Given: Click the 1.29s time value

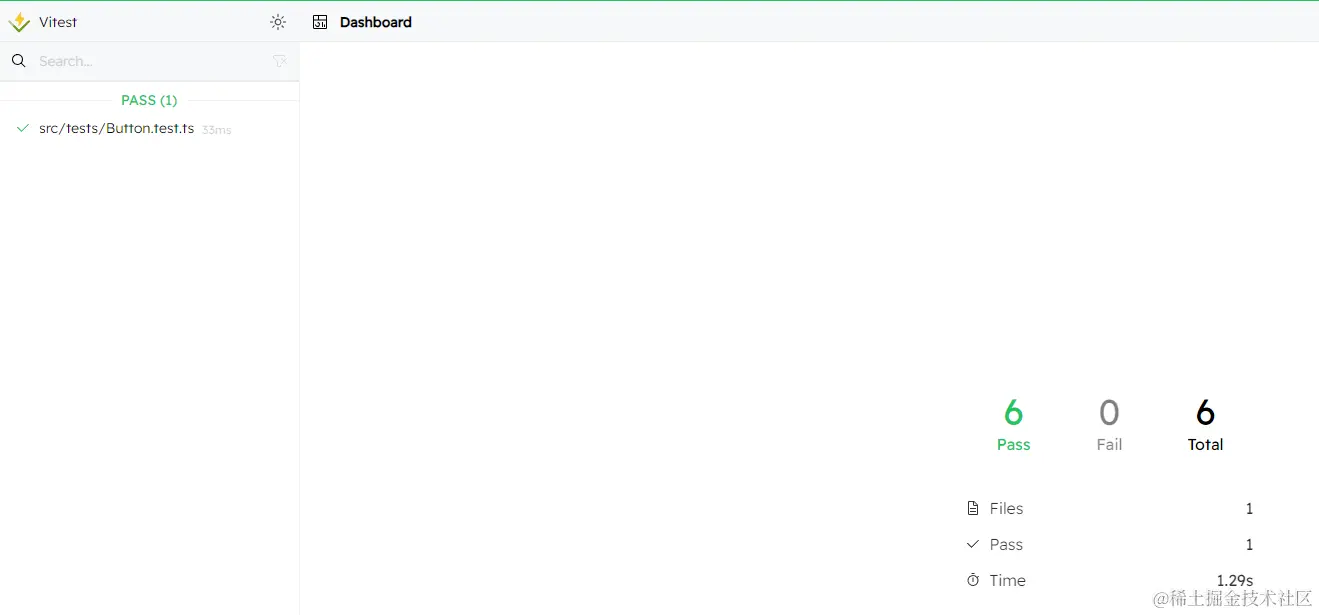Looking at the screenshot, I should pos(1234,581).
